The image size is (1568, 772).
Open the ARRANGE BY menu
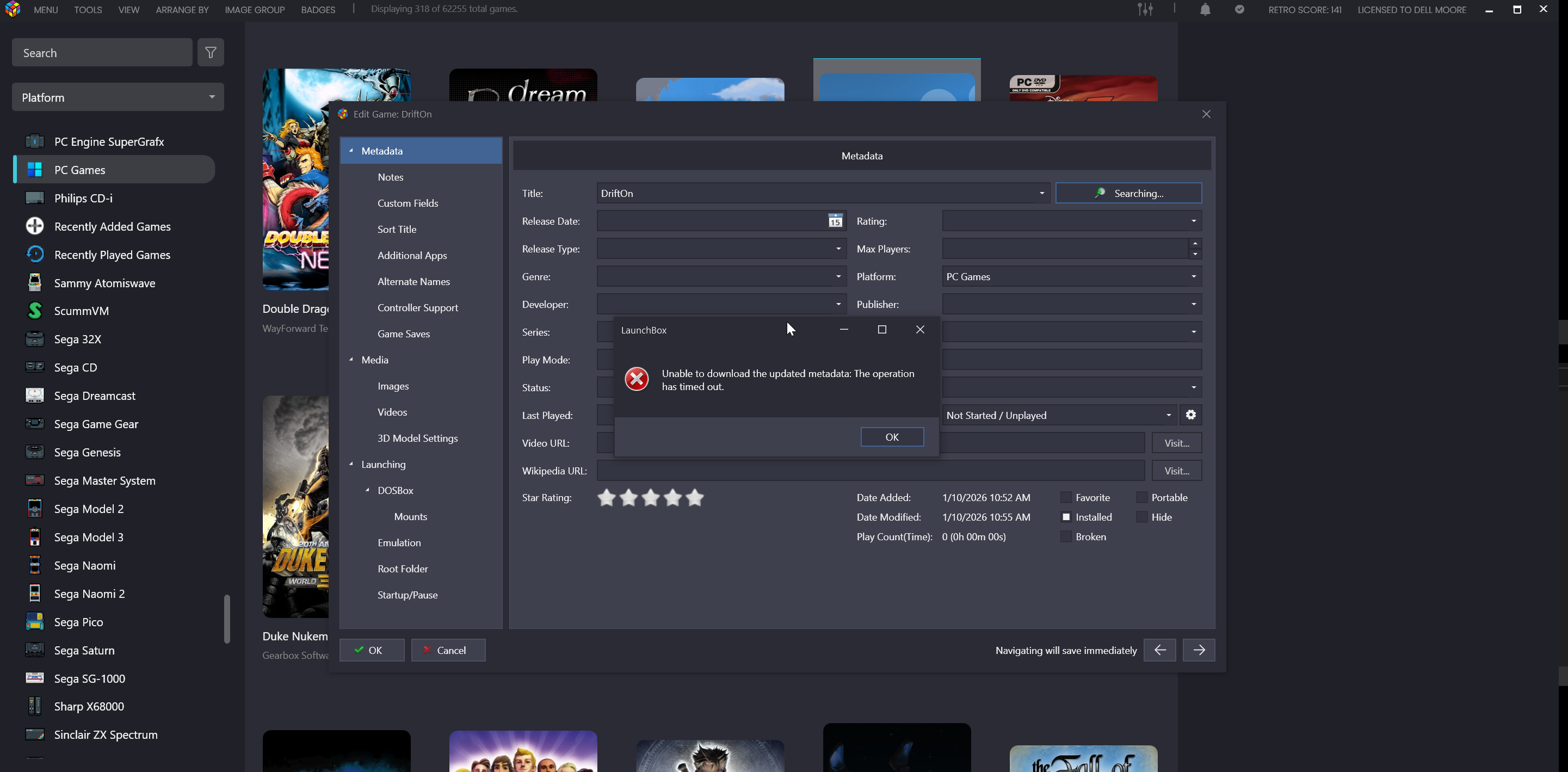coord(182,10)
